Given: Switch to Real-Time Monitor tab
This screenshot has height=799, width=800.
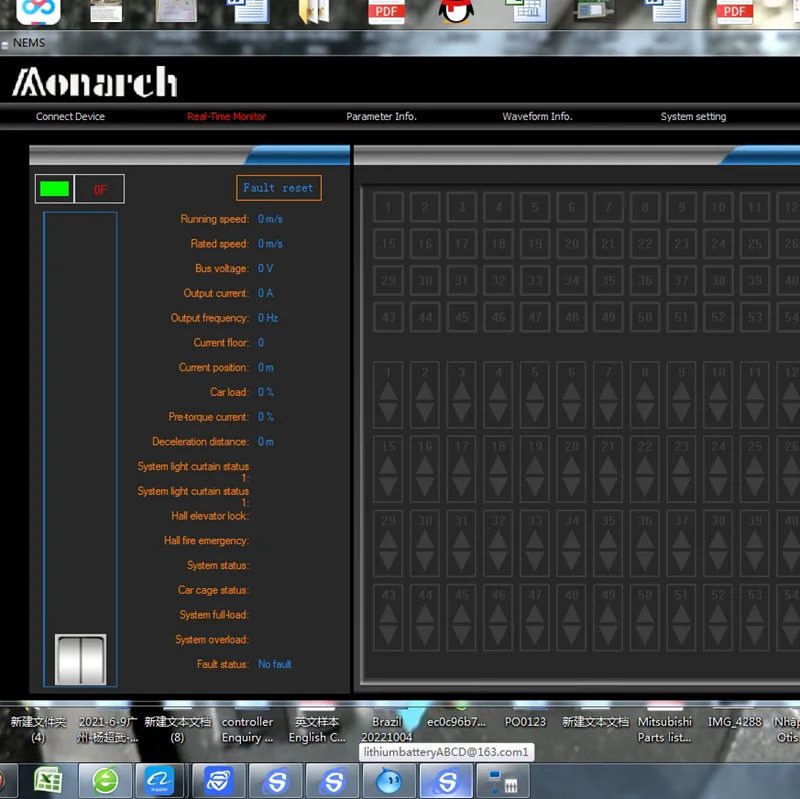Looking at the screenshot, I should click(227, 116).
